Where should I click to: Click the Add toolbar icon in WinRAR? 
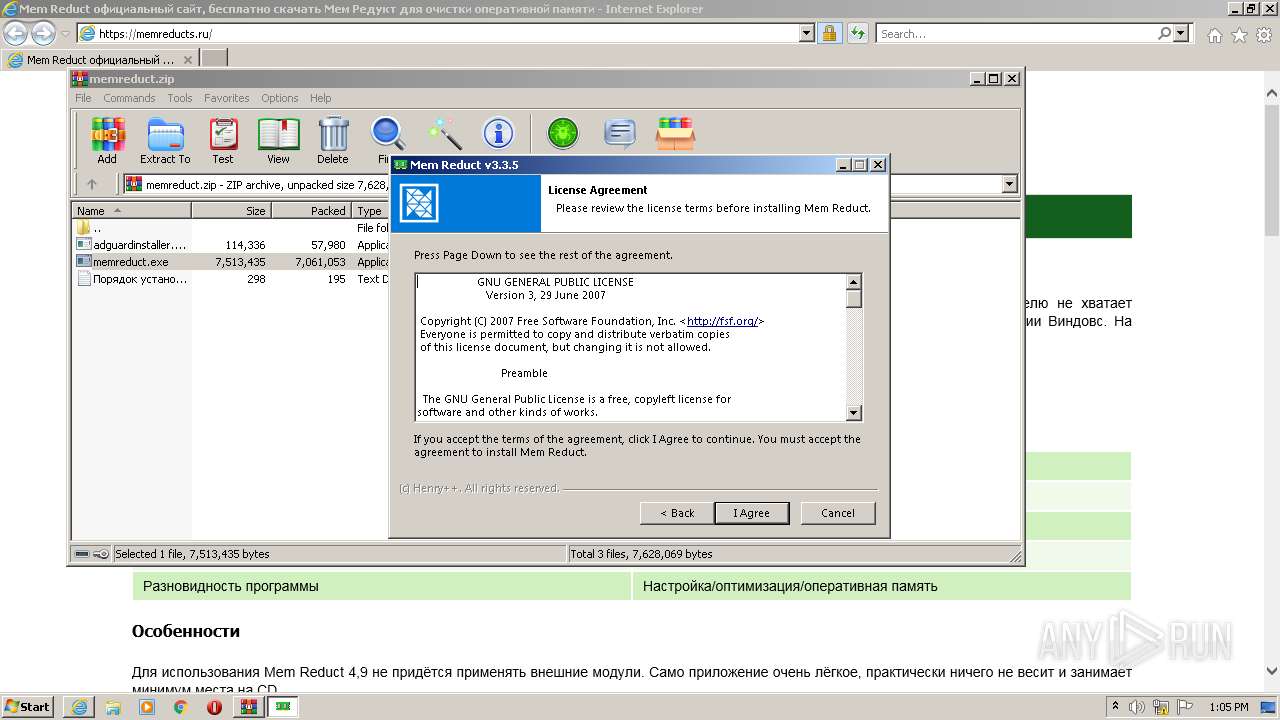click(107, 141)
